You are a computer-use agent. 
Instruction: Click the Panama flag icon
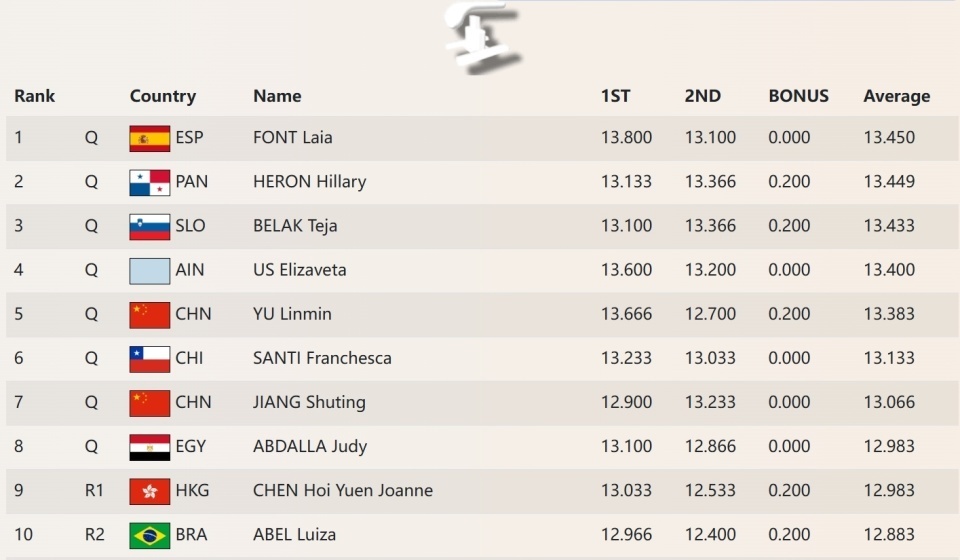(149, 182)
